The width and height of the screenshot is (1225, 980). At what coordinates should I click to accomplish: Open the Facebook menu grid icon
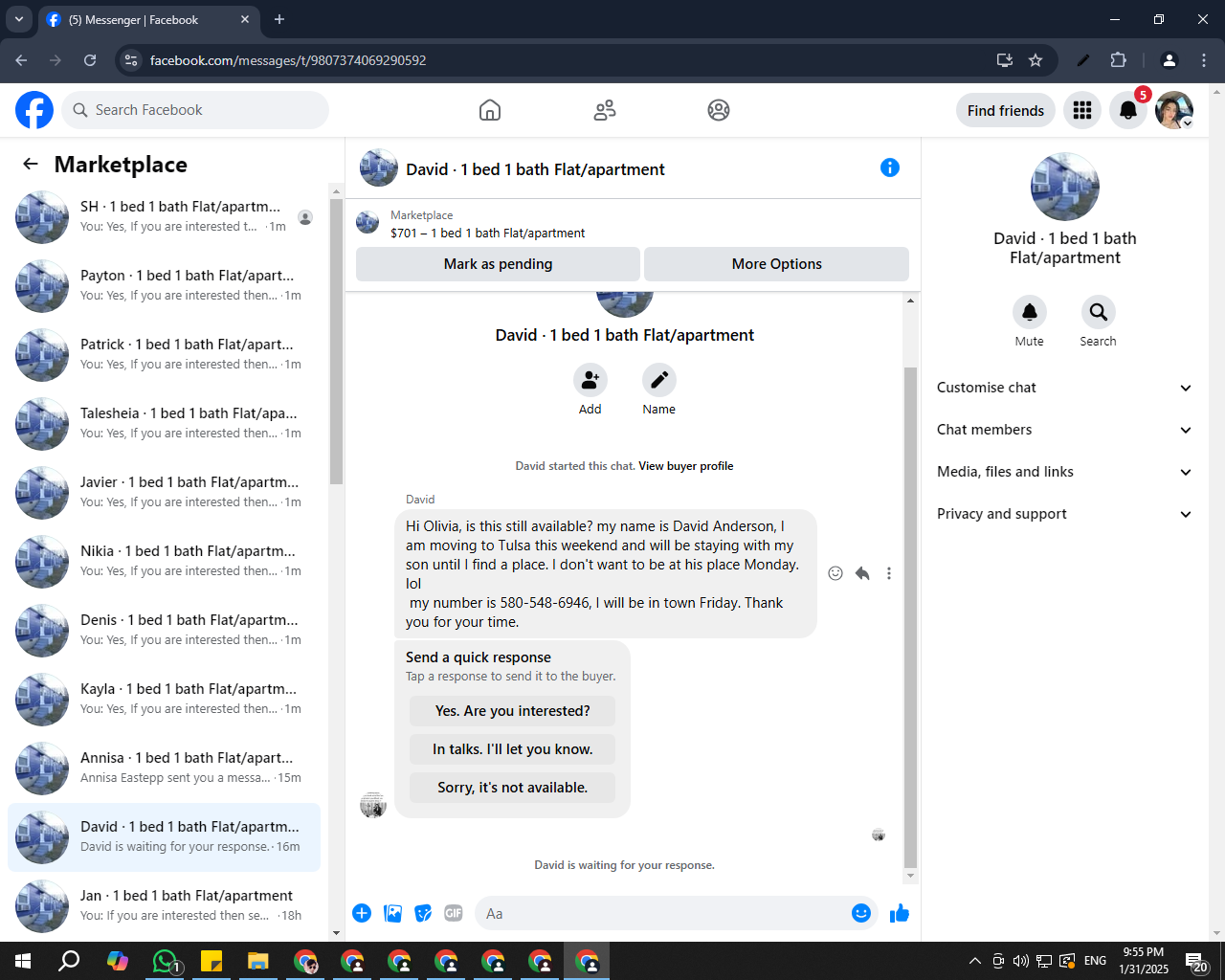[x=1082, y=110]
